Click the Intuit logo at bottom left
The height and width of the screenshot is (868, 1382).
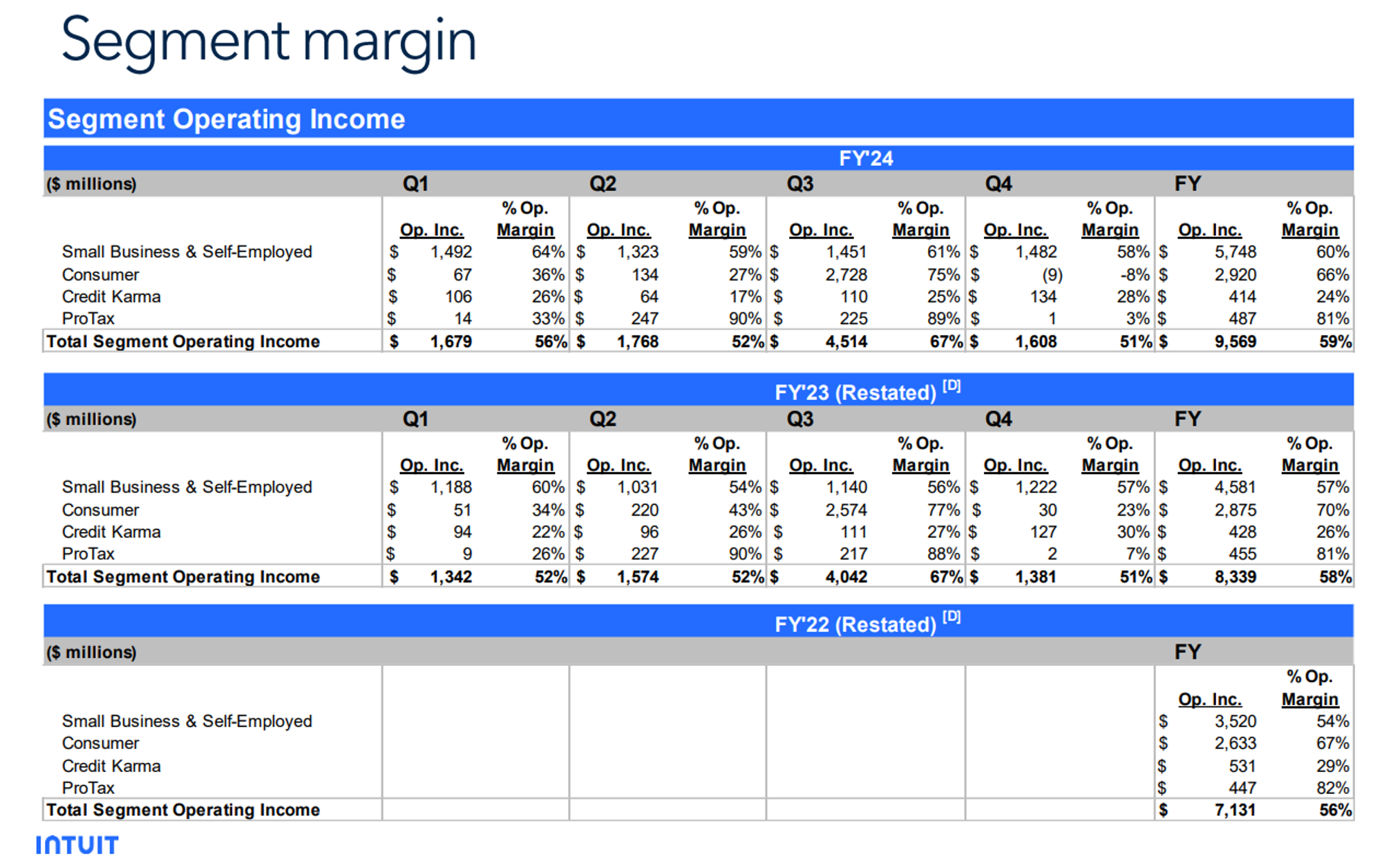[x=77, y=845]
